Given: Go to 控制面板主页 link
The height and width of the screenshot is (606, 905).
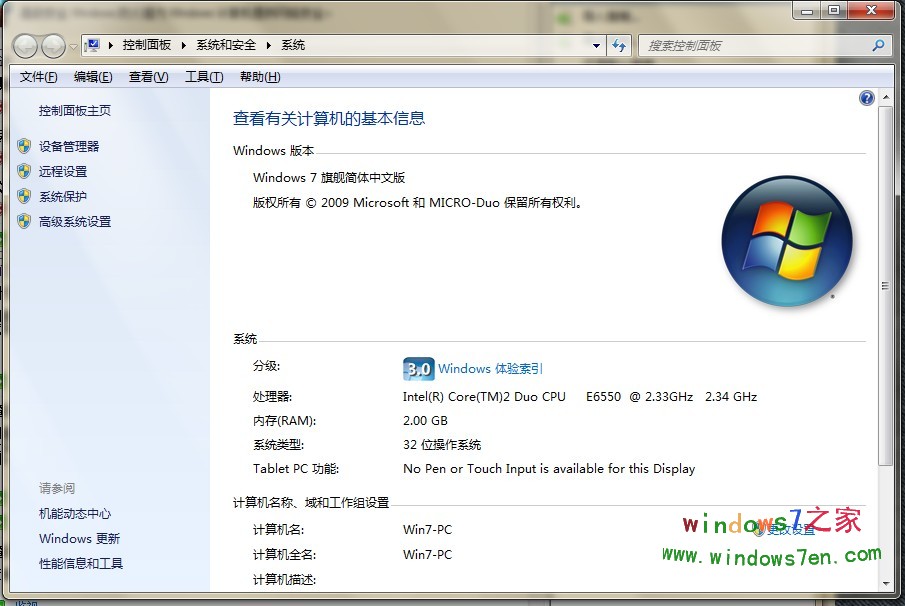Looking at the screenshot, I should click(74, 111).
